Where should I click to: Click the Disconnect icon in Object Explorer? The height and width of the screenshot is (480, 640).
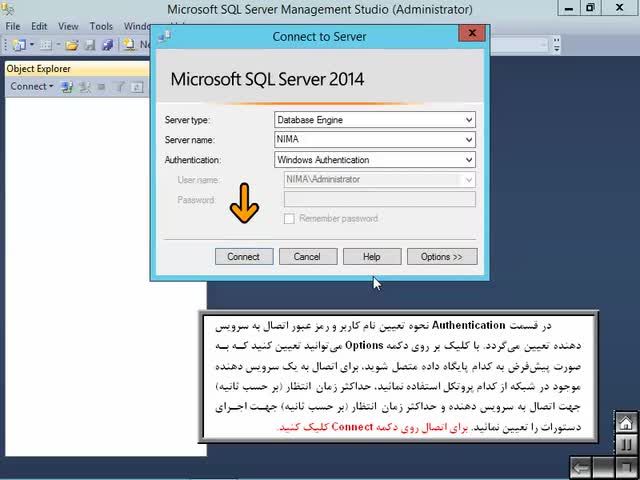(85, 87)
